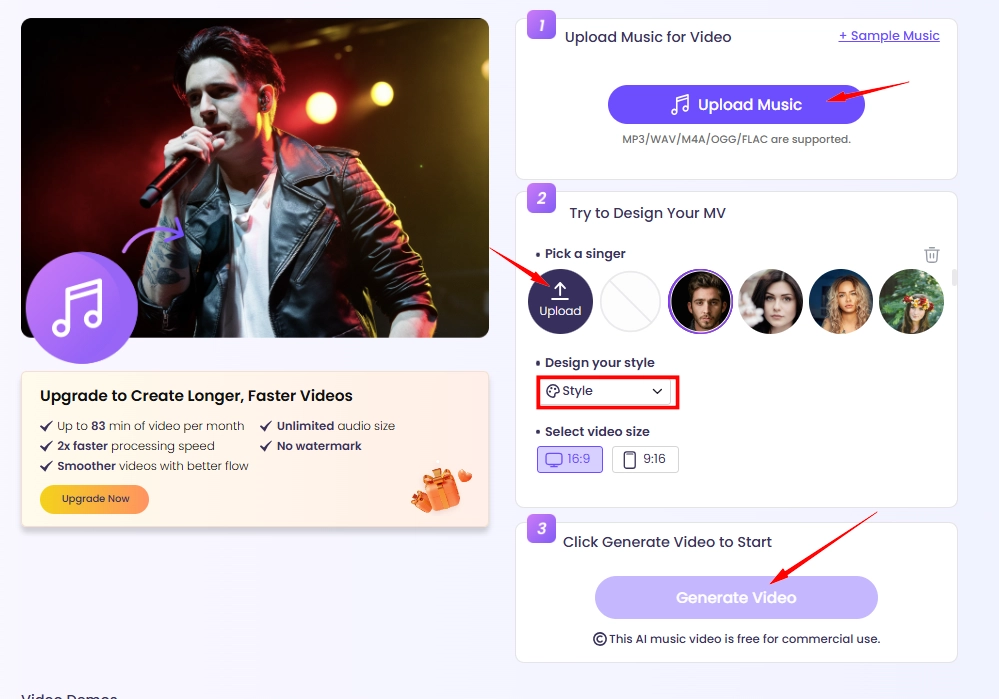The height and width of the screenshot is (699, 999).
Task: Select the blank no-singer option
Action: pos(630,301)
